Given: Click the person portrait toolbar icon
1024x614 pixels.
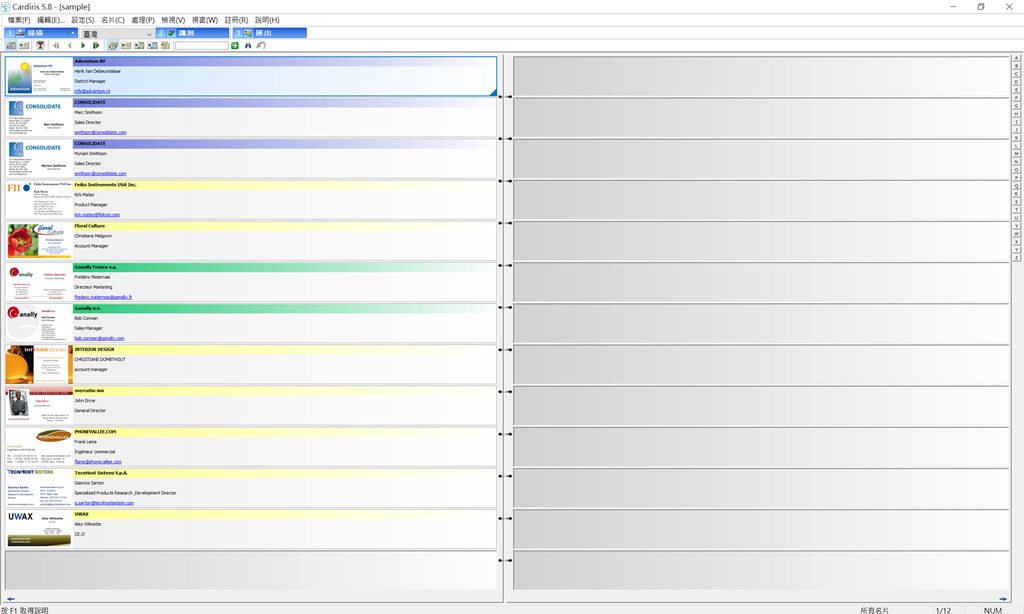Looking at the screenshot, I should coord(40,46).
